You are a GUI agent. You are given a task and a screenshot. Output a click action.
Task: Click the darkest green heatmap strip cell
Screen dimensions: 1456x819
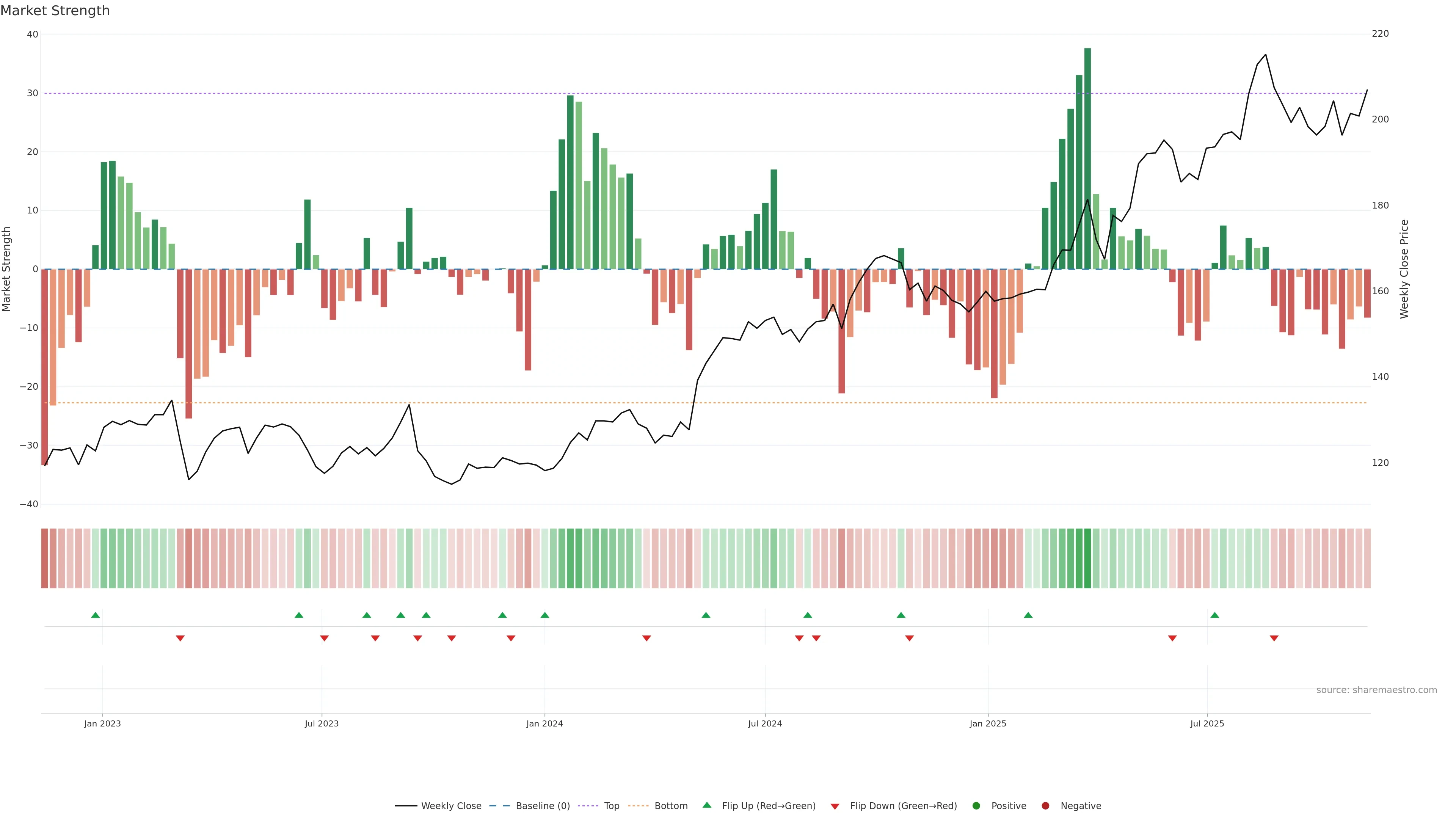(x=1087, y=559)
